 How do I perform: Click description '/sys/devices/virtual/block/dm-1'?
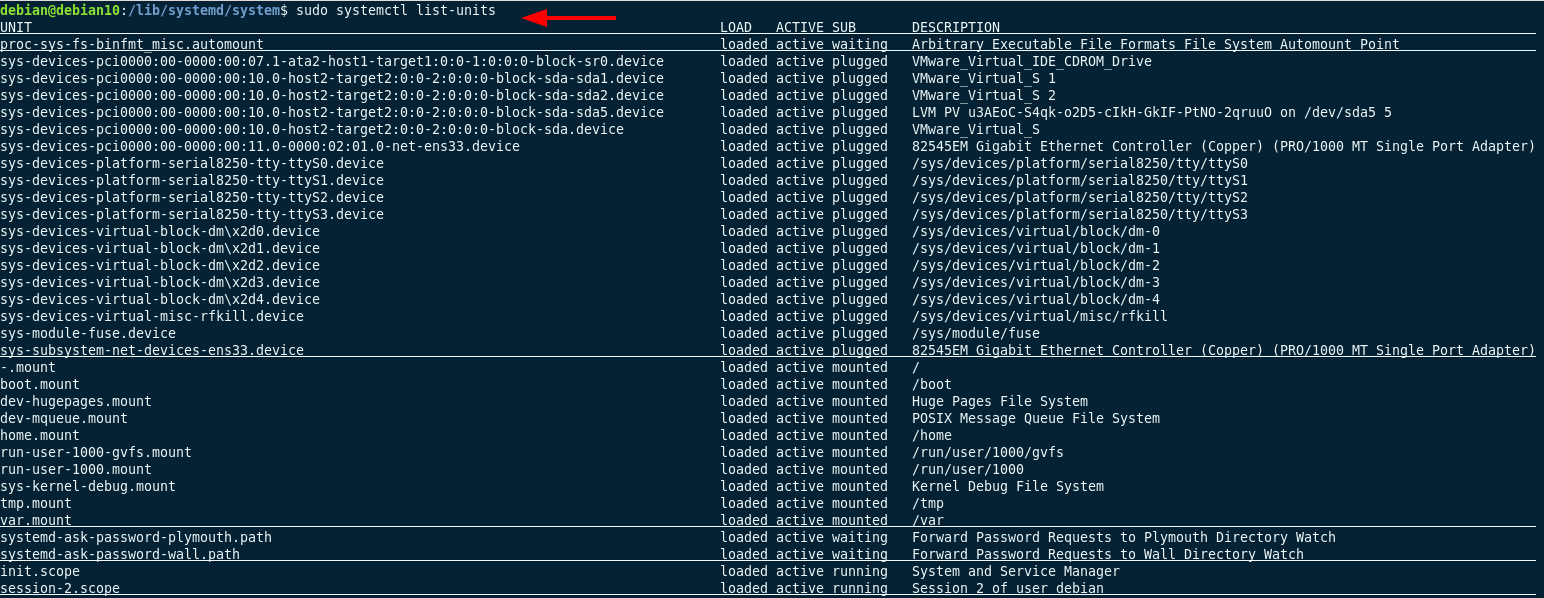(1036, 248)
